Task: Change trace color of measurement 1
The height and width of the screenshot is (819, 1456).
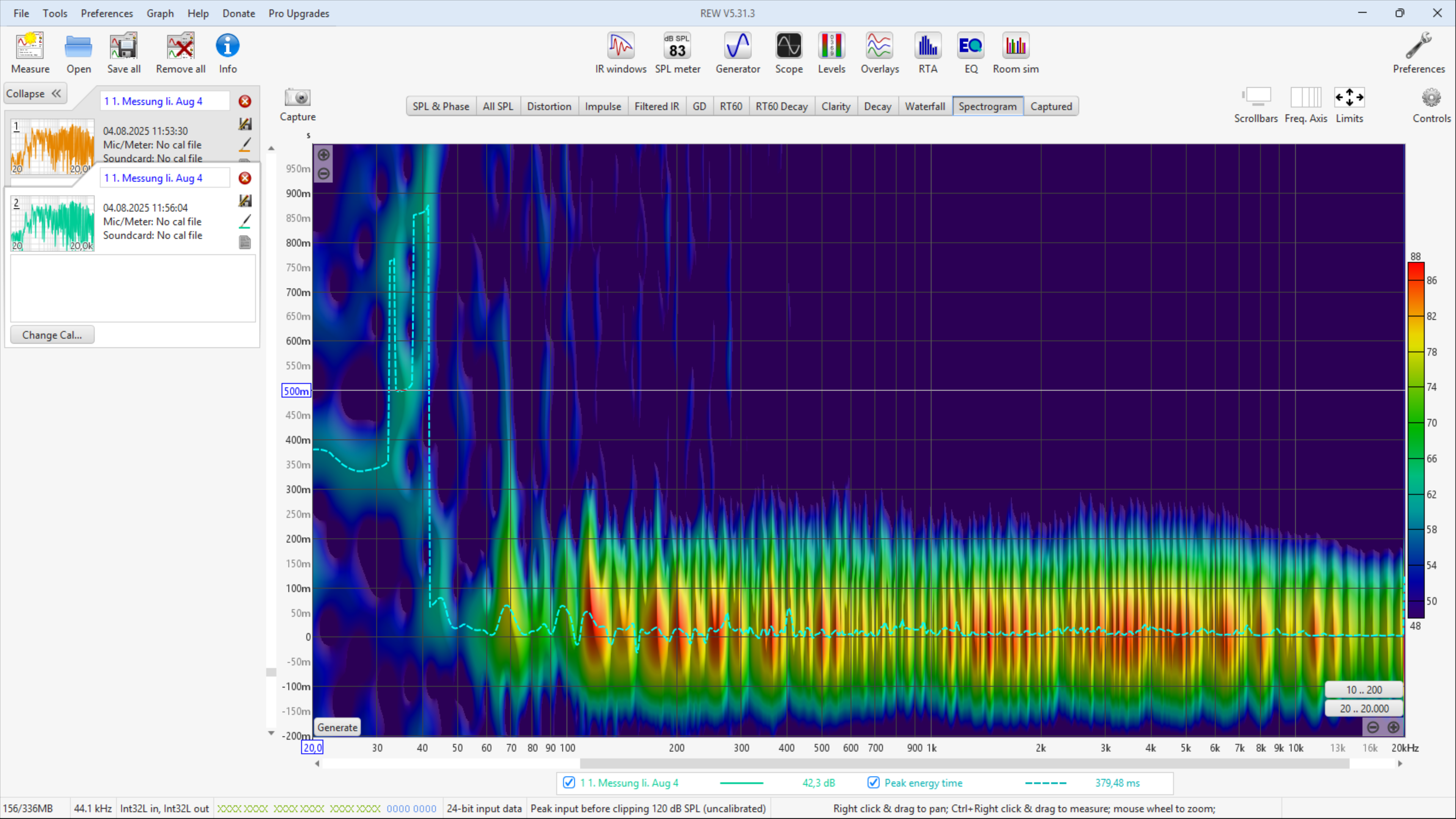Action: [x=245, y=144]
